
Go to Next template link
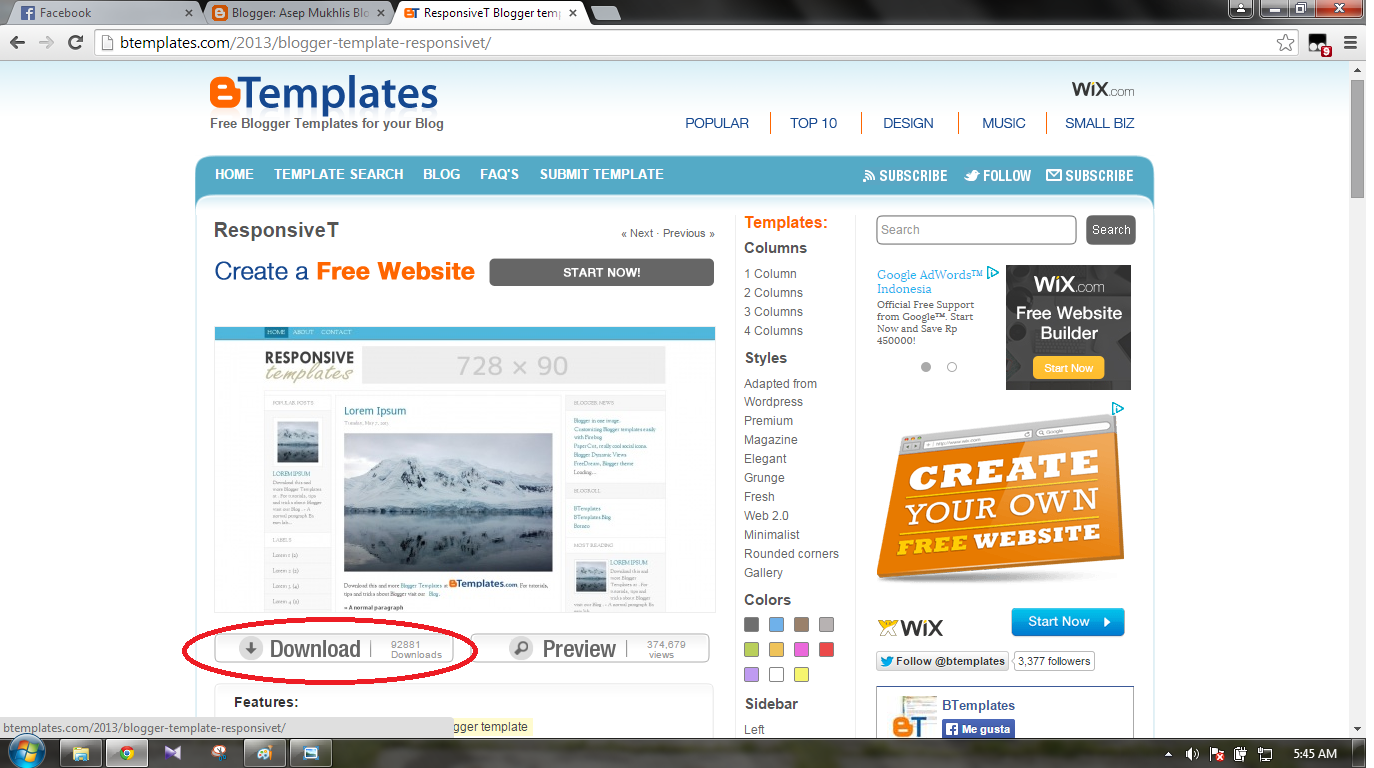[x=636, y=233]
